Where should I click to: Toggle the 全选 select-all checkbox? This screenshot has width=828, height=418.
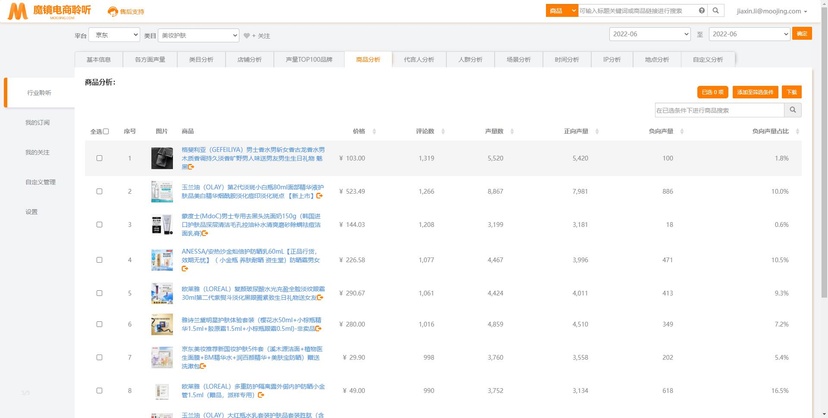(x=106, y=131)
